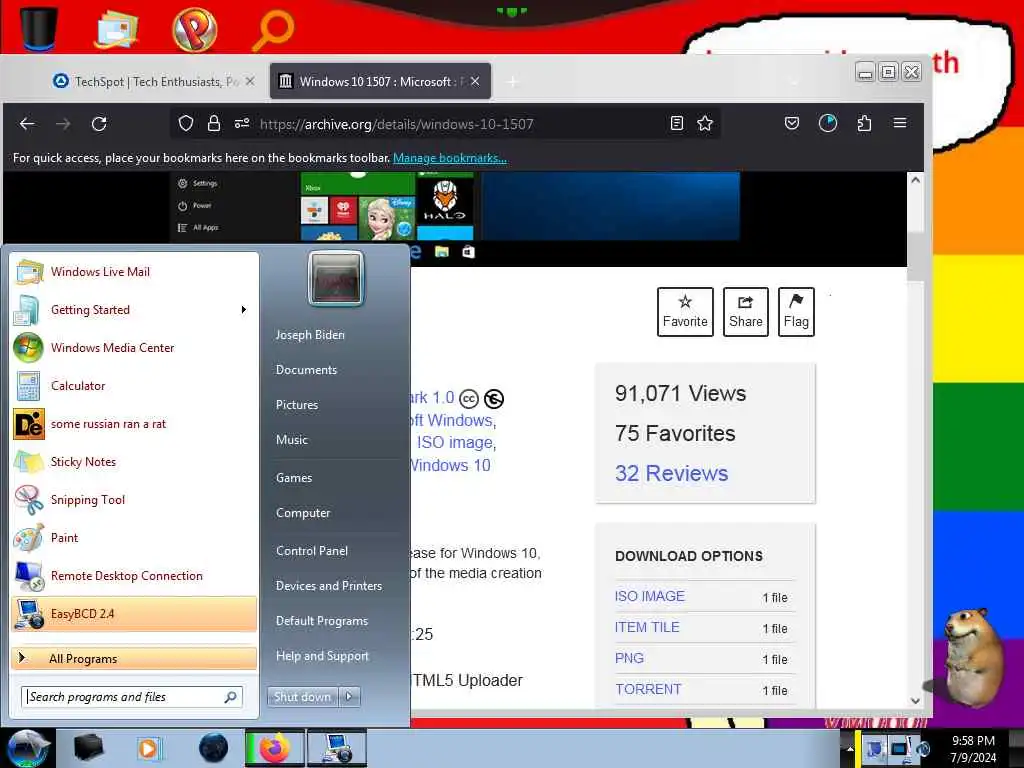Open the Extensions puzzle icon

point(864,123)
